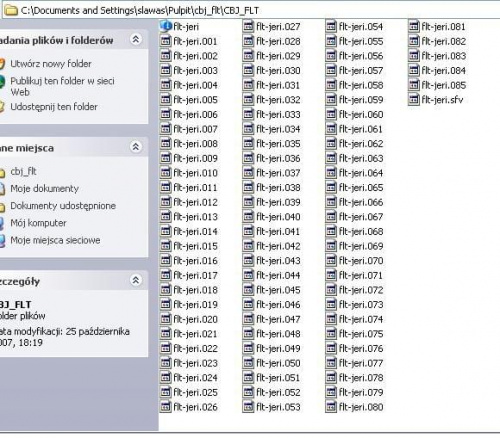The image size is (500, 438).
Task: Click the flt-jeri.080 file icon
Action: (331, 407)
